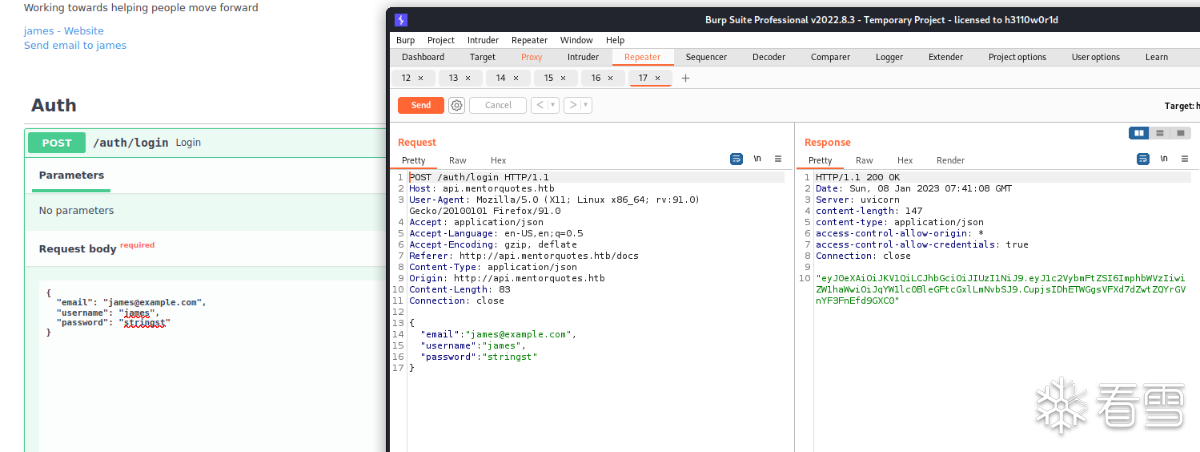
Task: Open the Intruder menu in menu bar
Action: click(483, 40)
